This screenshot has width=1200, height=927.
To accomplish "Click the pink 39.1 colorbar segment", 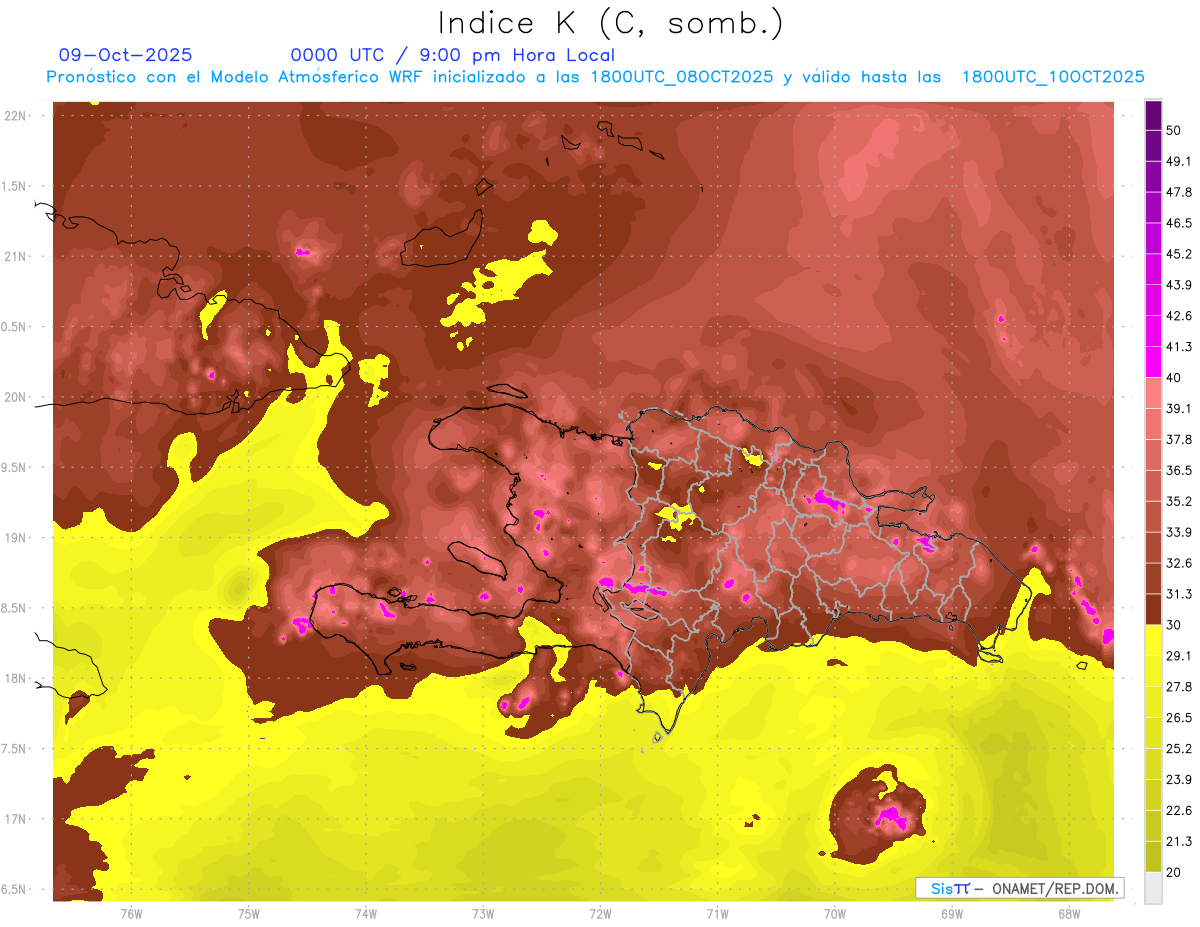I will (x=1153, y=393).
